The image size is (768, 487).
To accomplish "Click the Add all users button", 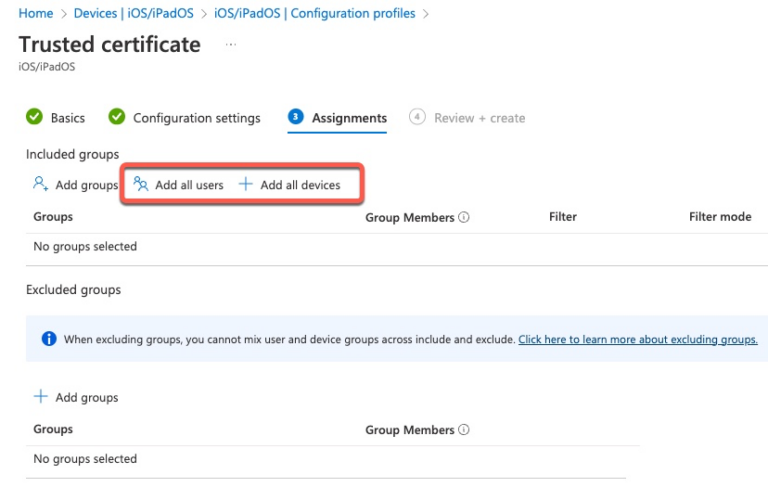I will click(179, 185).
